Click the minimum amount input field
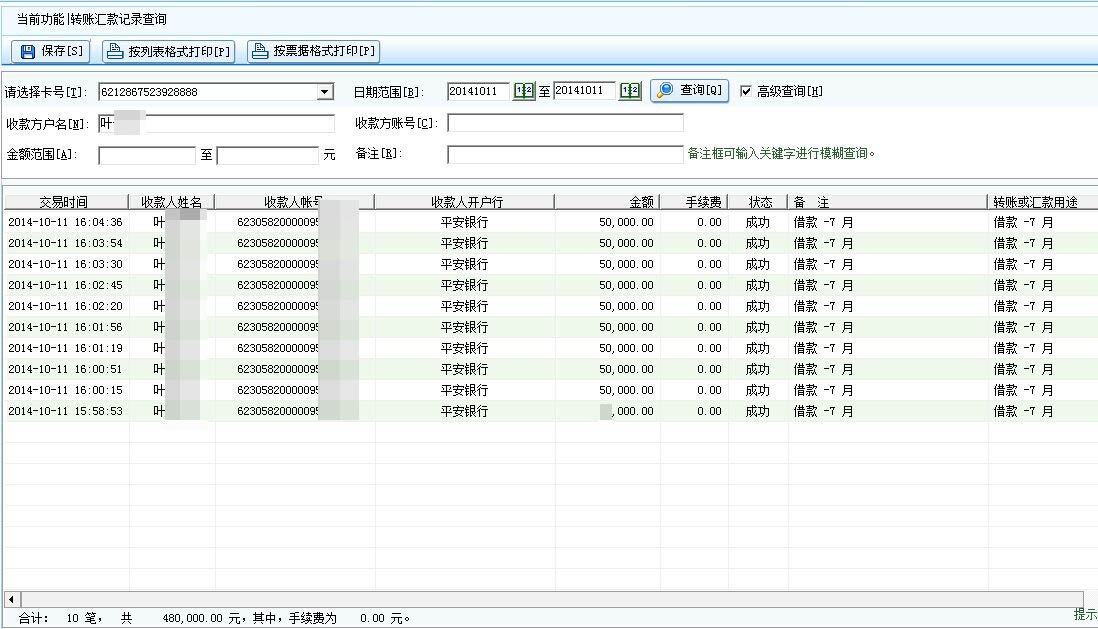Screen dimensions: 1098x629 (146, 156)
